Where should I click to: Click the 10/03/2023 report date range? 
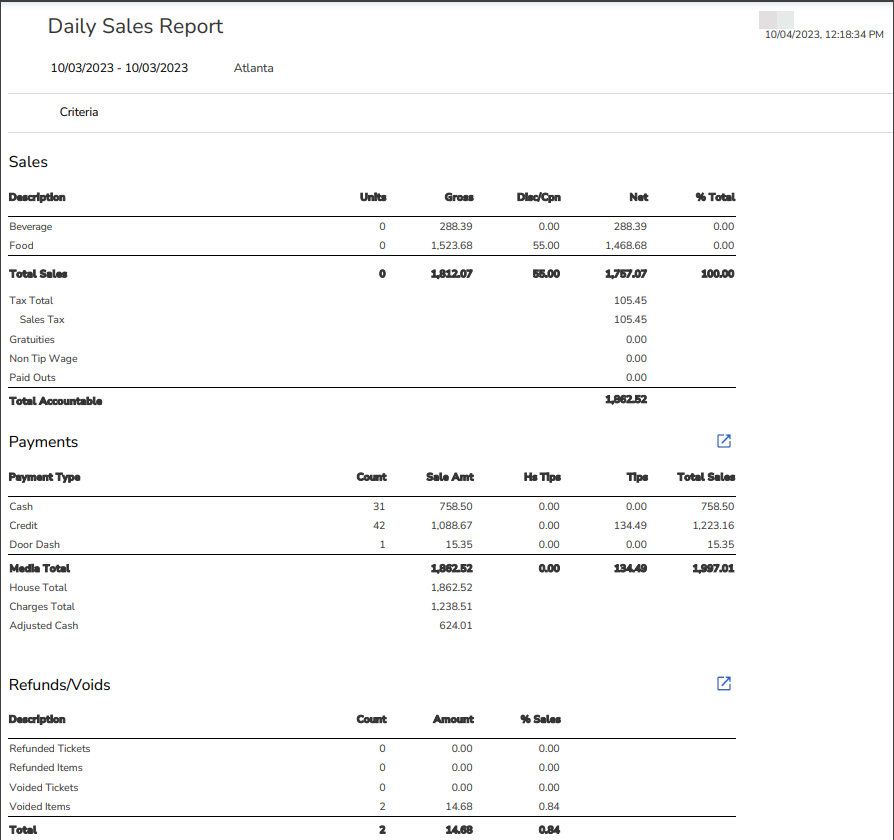(119, 68)
